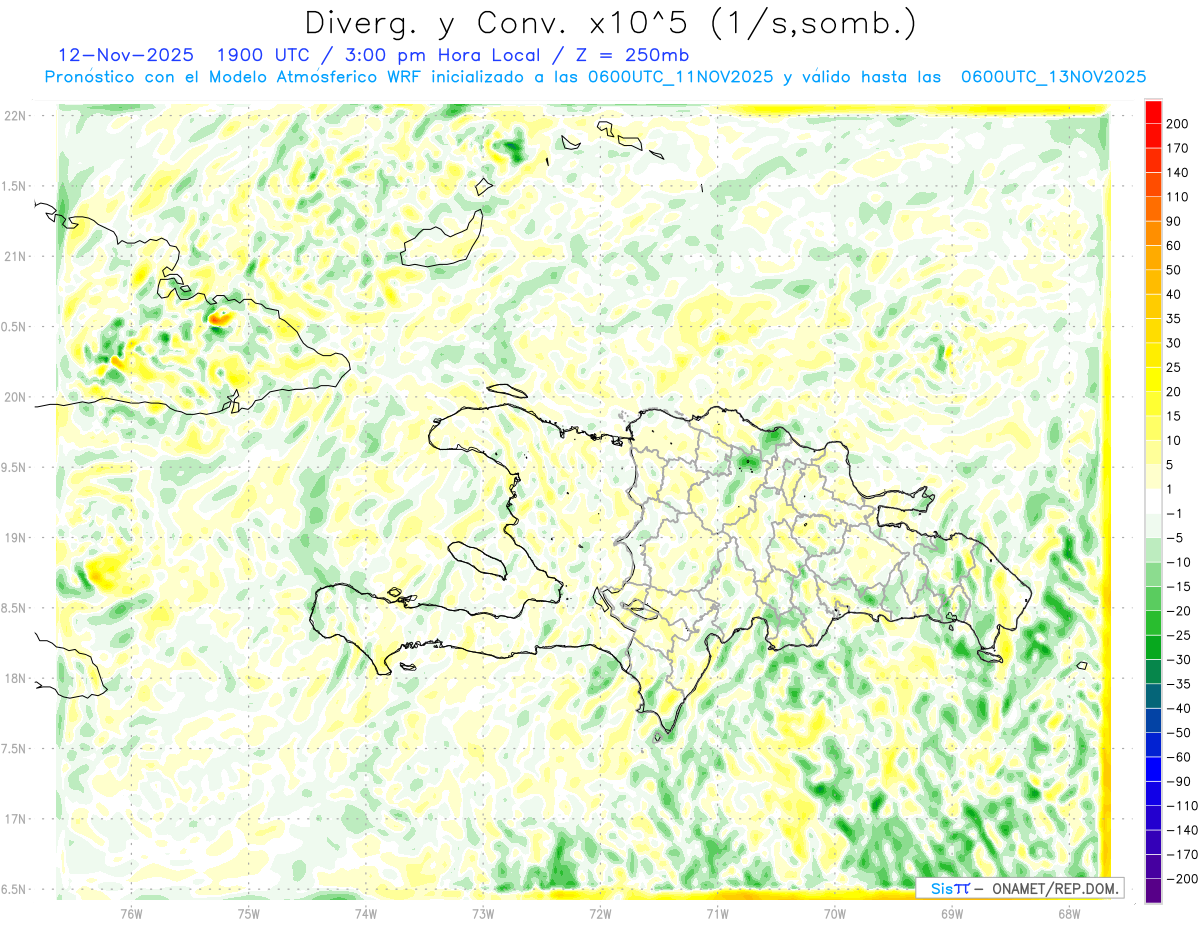Click the white swatch between 1 and -1

(x=1153, y=501)
